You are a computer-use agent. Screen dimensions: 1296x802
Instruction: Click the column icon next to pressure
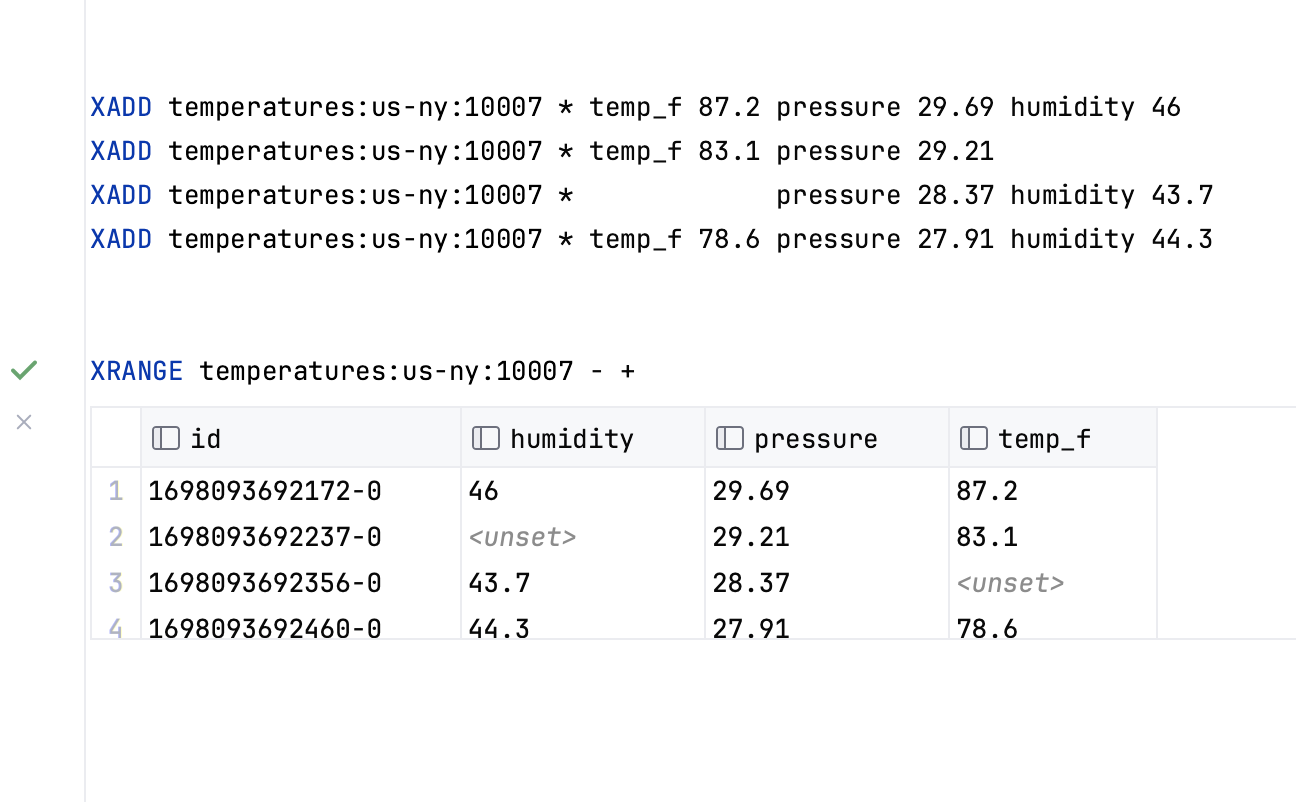(729, 437)
